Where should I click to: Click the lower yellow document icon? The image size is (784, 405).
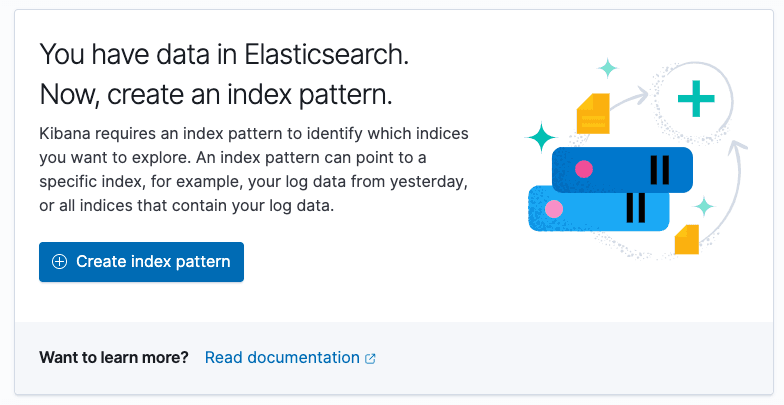686,239
